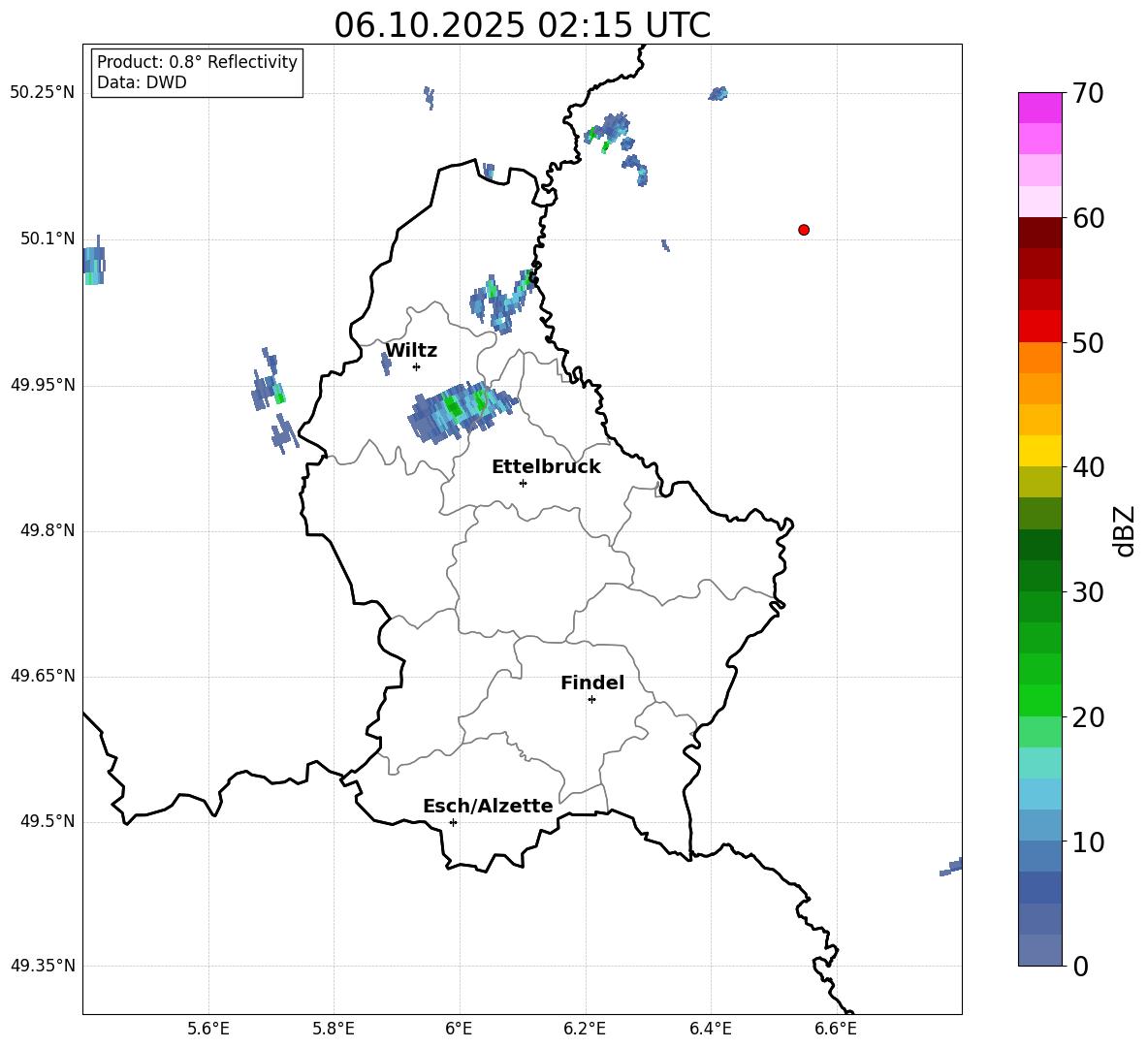Click the colorbar tick value 40
This screenshot has width=1148, height=1048.
point(1088,467)
